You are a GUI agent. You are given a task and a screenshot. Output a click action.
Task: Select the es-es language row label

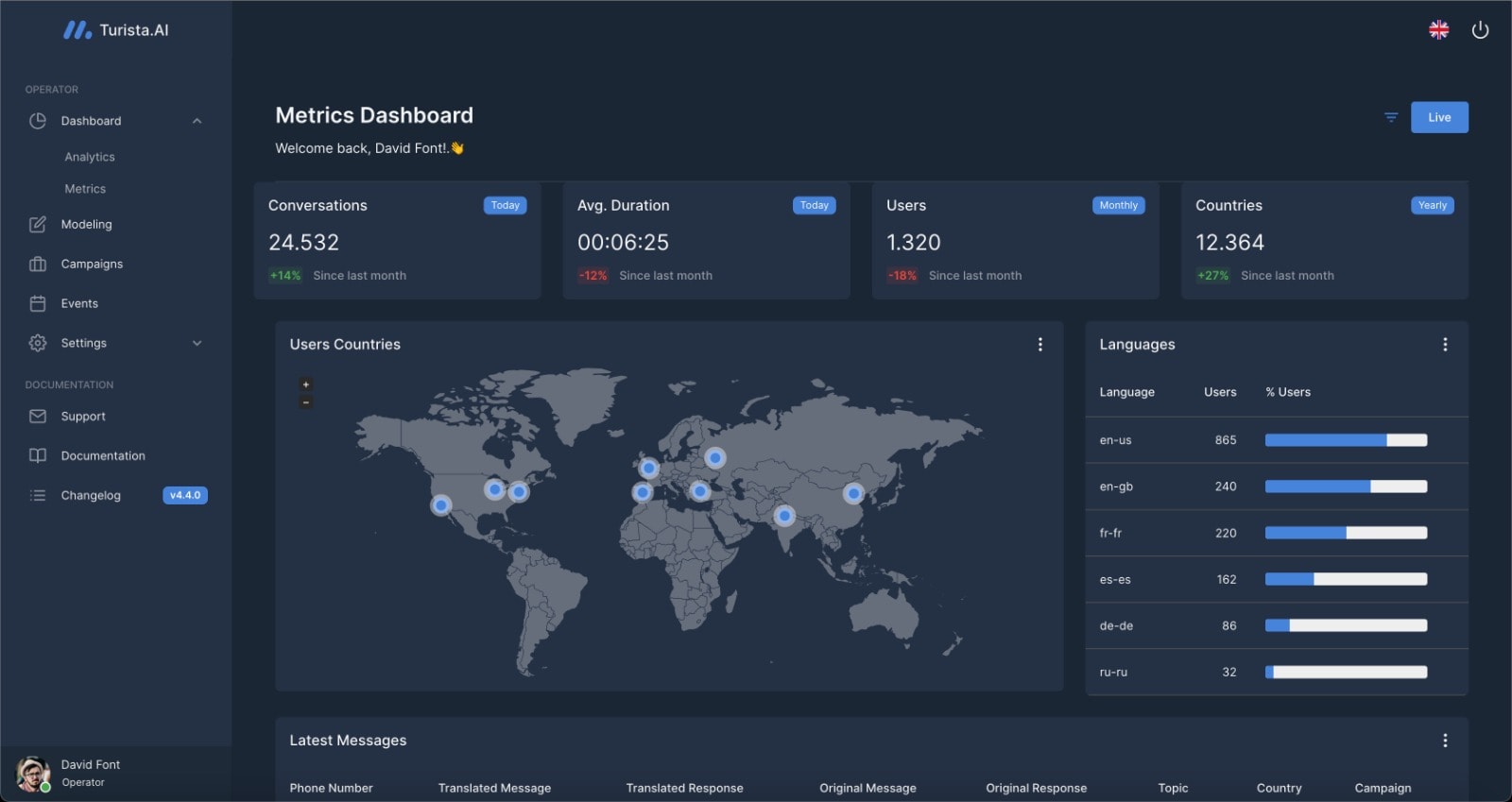pyautogui.click(x=1115, y=580)
